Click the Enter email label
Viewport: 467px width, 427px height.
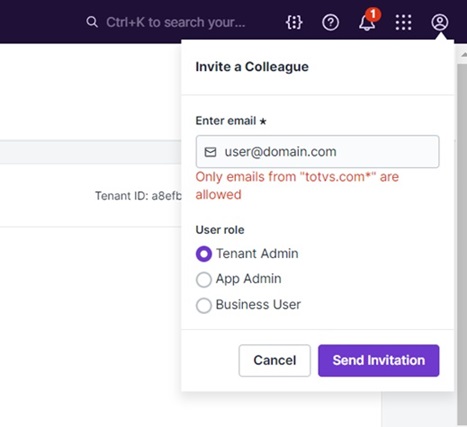tap(226, 121)
